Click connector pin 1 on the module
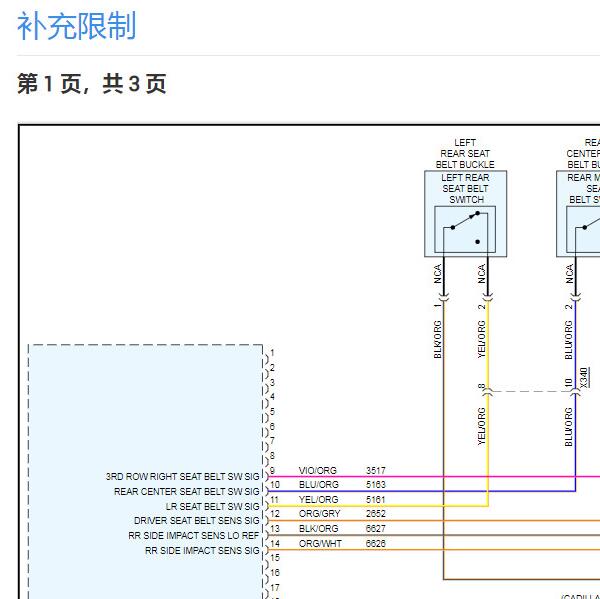600x599 pixels. 272,353
